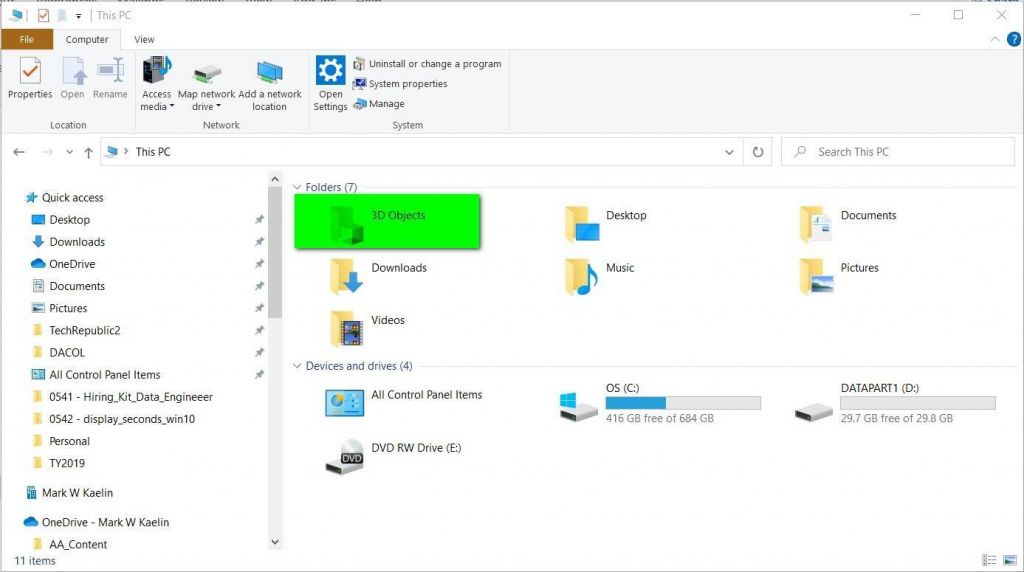The width and height of the screenshot is (1024, 572).
Task: Open Settings from the ribbon
Action: (x=330, y=84)
